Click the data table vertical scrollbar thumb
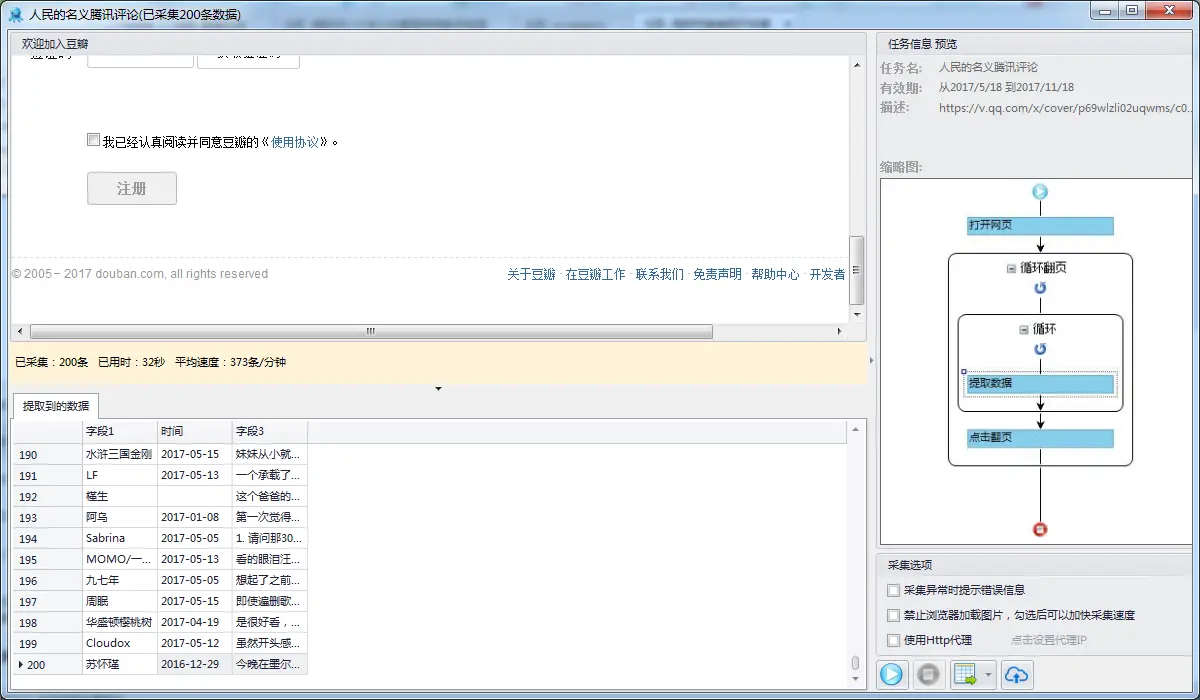The width and height of the screenshot is (1200, 700). [x=855, y=662]
